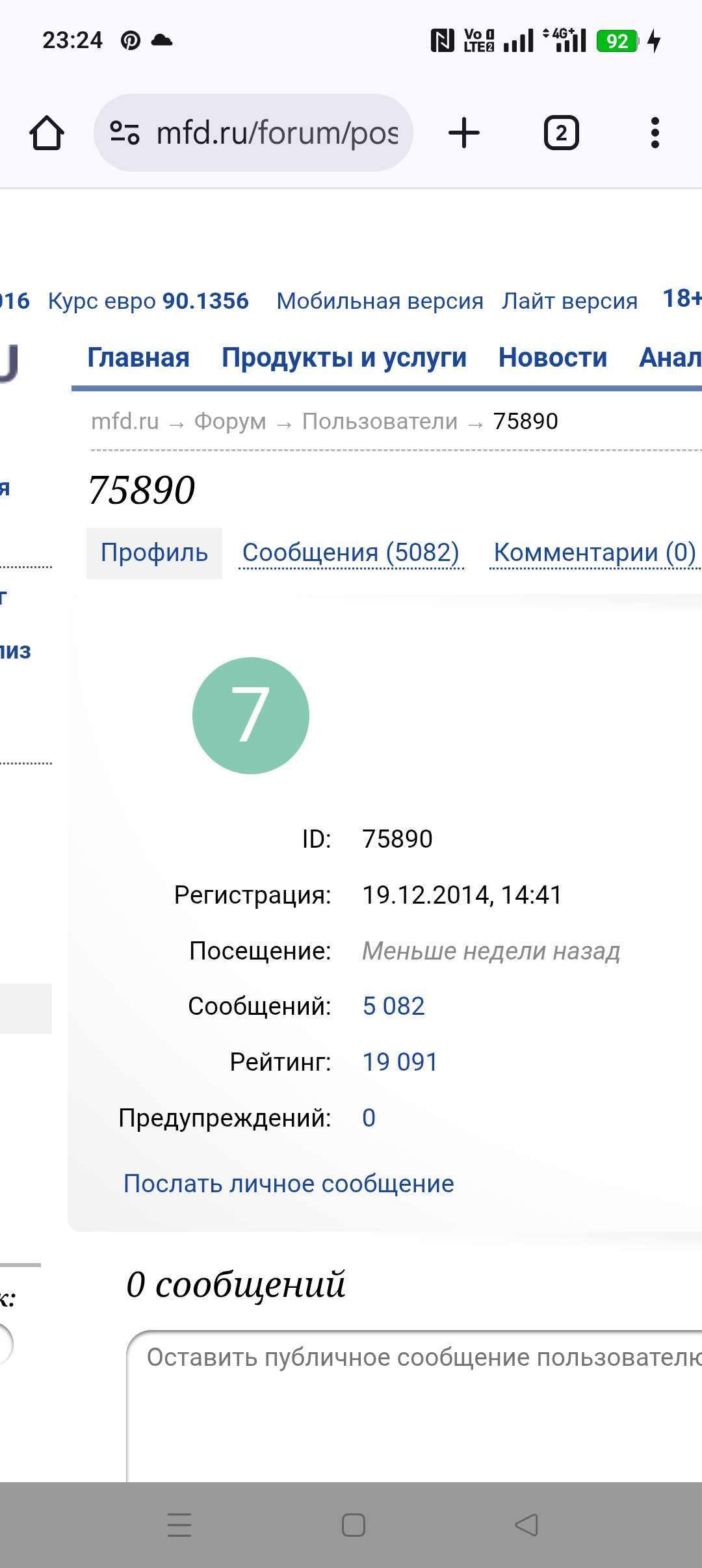Click the clock showing 23:24
The width and height of the screenshot is (702, 1568).
(72, 40)
